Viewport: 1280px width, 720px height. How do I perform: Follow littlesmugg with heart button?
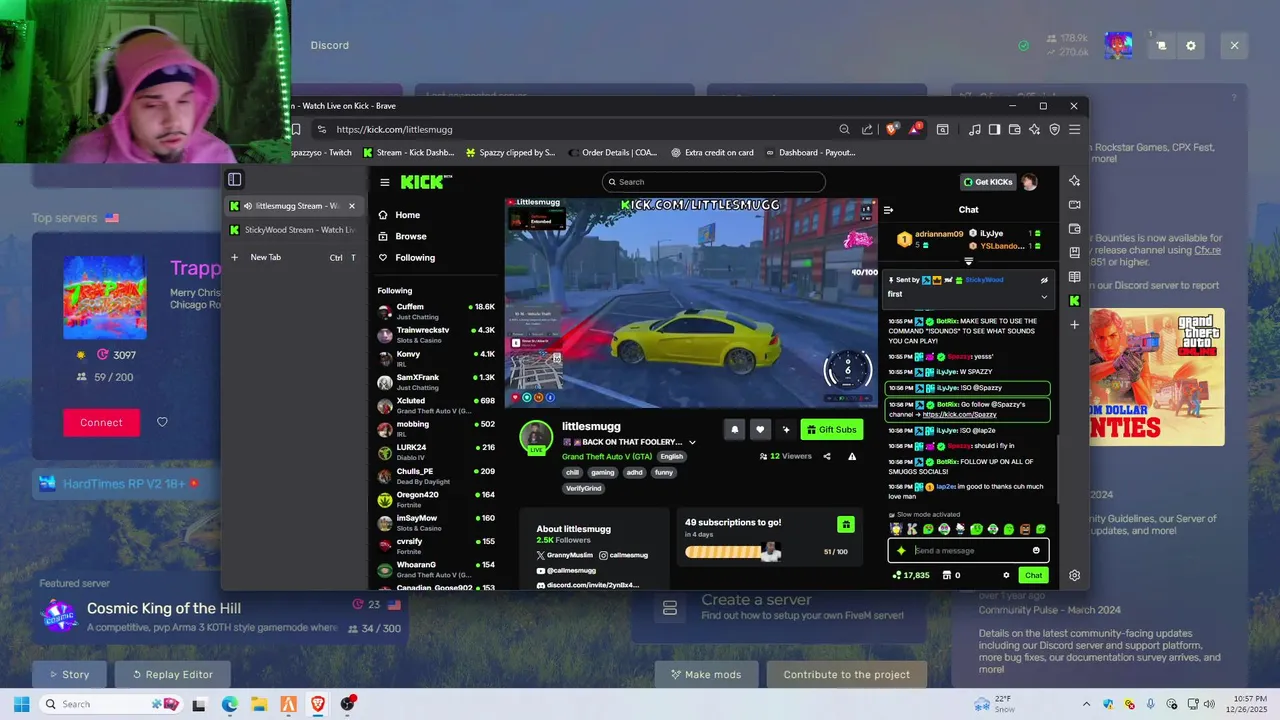[760, 429]
